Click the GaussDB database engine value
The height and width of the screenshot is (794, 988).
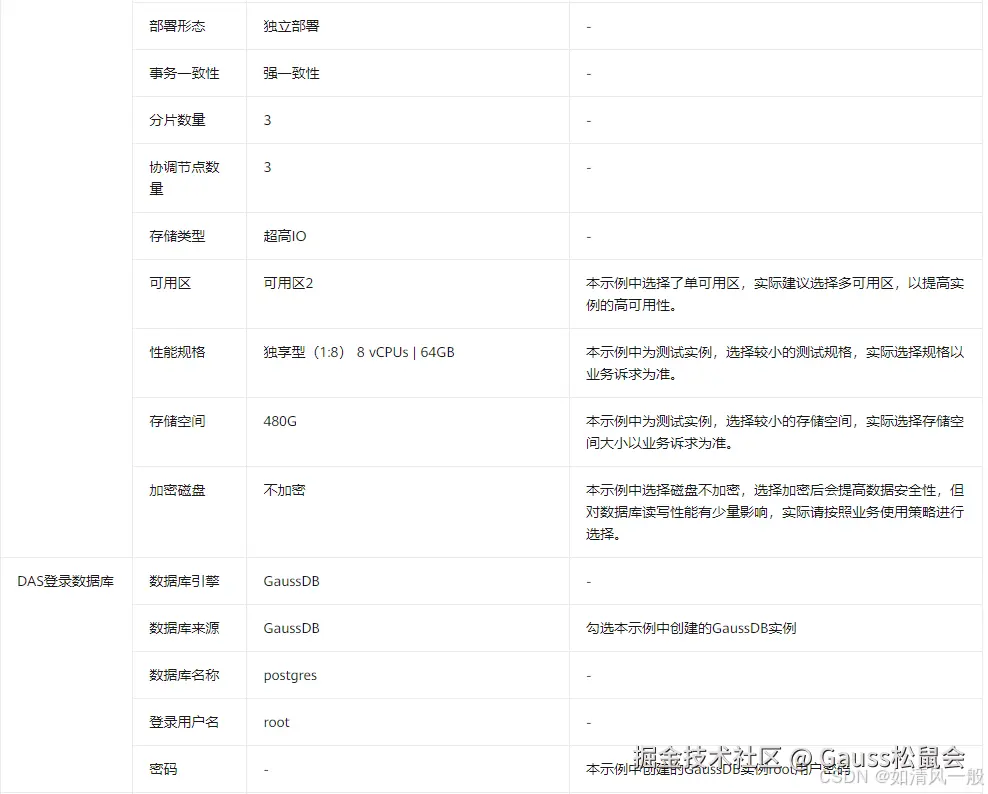(290, 581)
